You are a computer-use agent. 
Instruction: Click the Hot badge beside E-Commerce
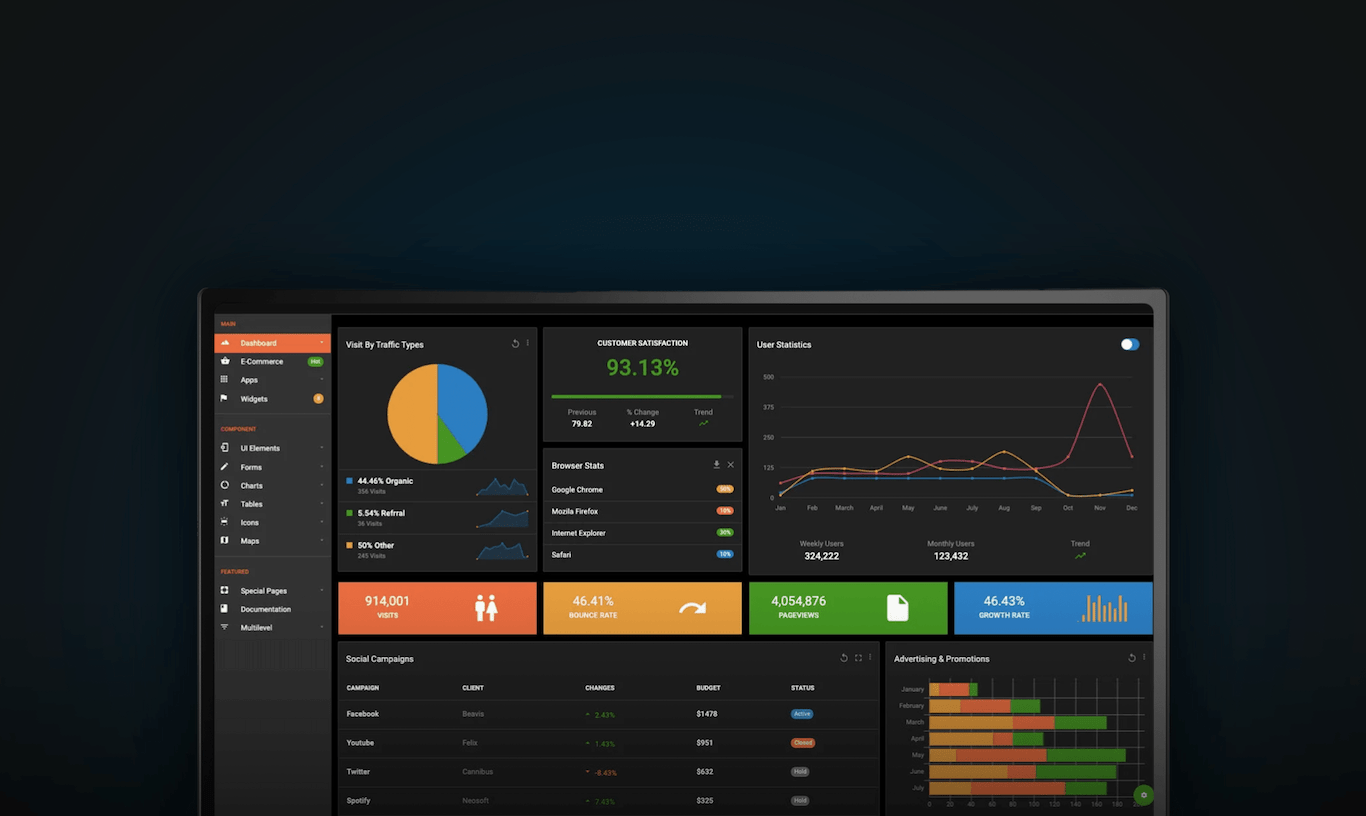[x=315, y=361]
